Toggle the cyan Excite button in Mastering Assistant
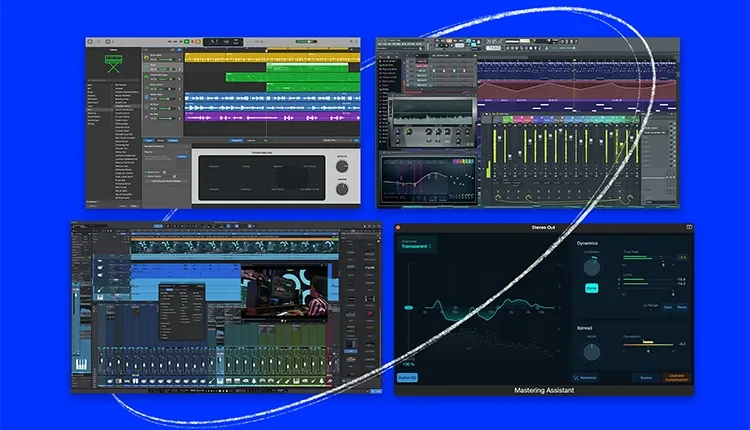The image size is (750, 430). pos(592,288)
